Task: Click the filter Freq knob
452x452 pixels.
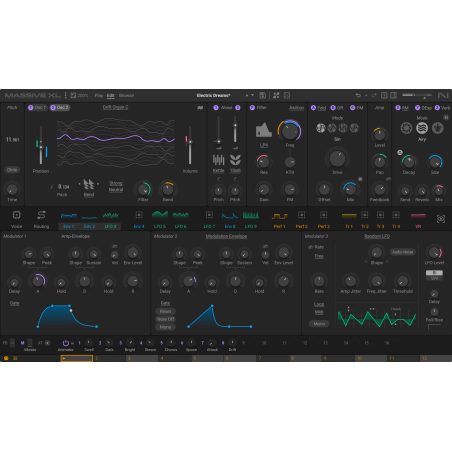Action: [x=289, y=131]
